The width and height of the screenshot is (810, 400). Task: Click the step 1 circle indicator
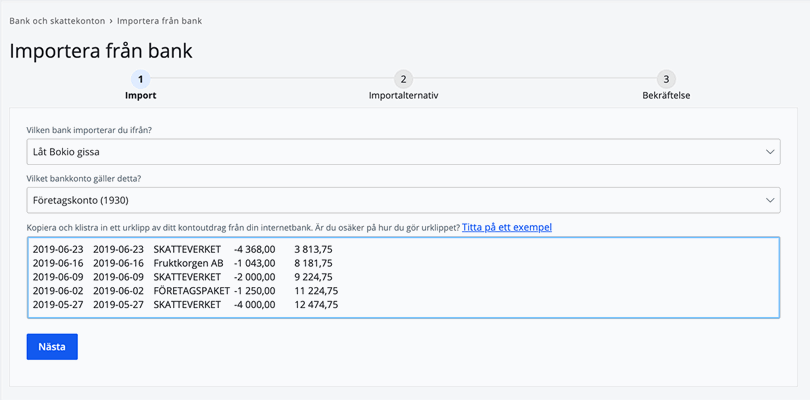(140, 79)
